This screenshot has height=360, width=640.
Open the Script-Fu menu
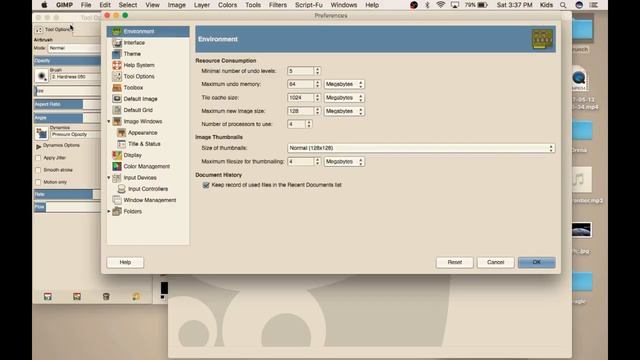309,5
